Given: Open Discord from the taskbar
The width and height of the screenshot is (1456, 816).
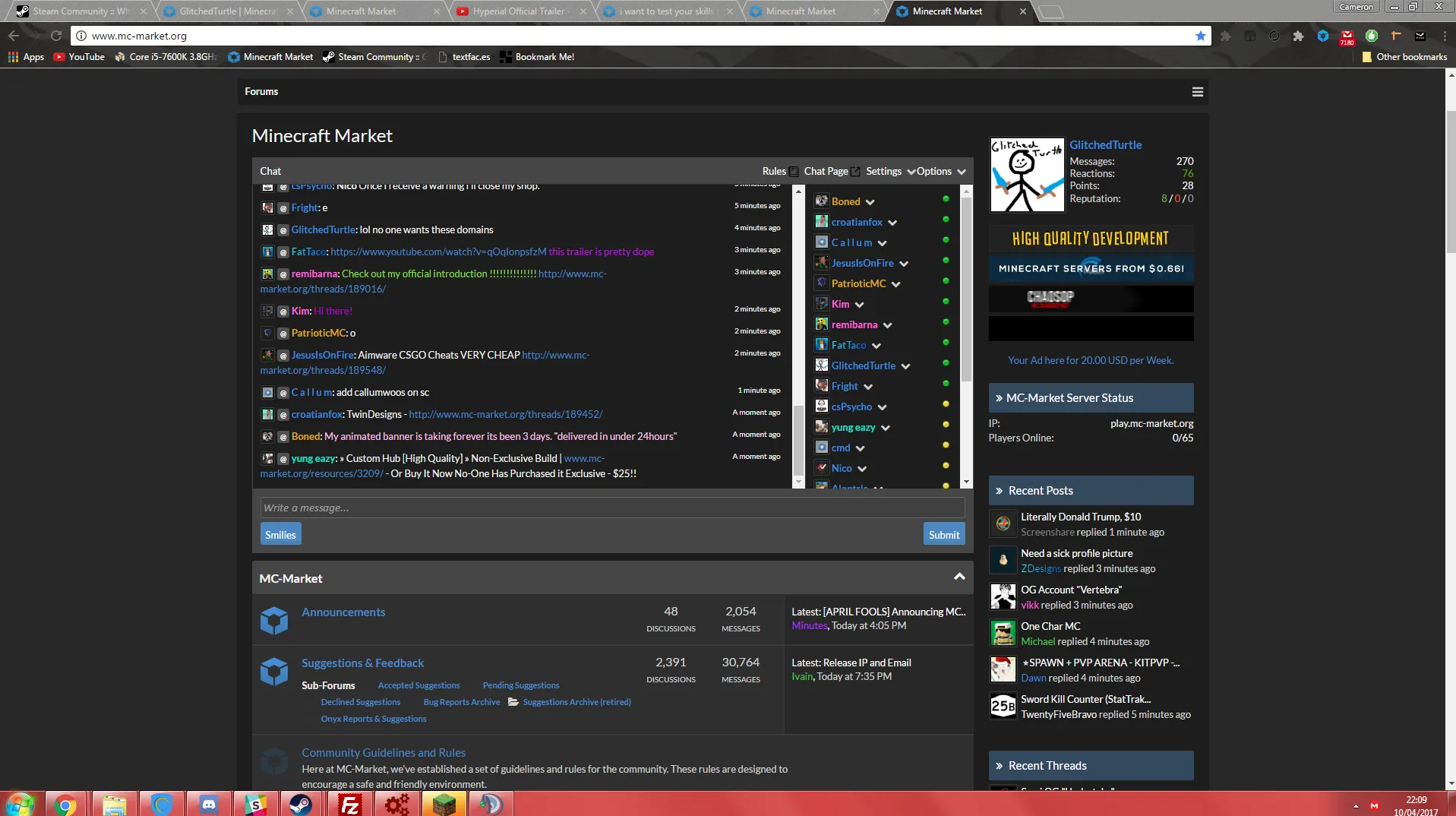Looking at the screenshot, I should [208, 804].
